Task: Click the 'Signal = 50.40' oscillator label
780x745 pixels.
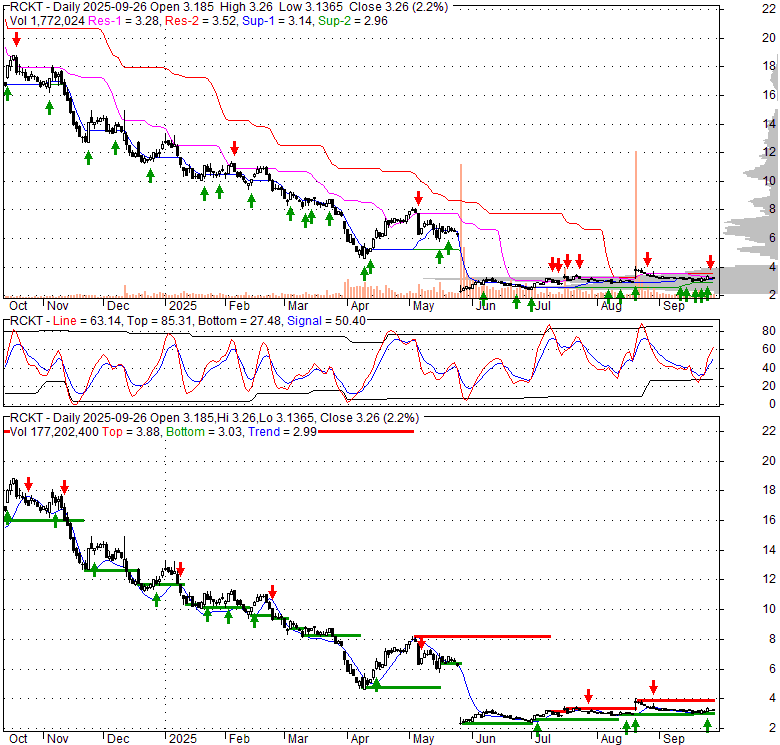Action: [326, 321]
